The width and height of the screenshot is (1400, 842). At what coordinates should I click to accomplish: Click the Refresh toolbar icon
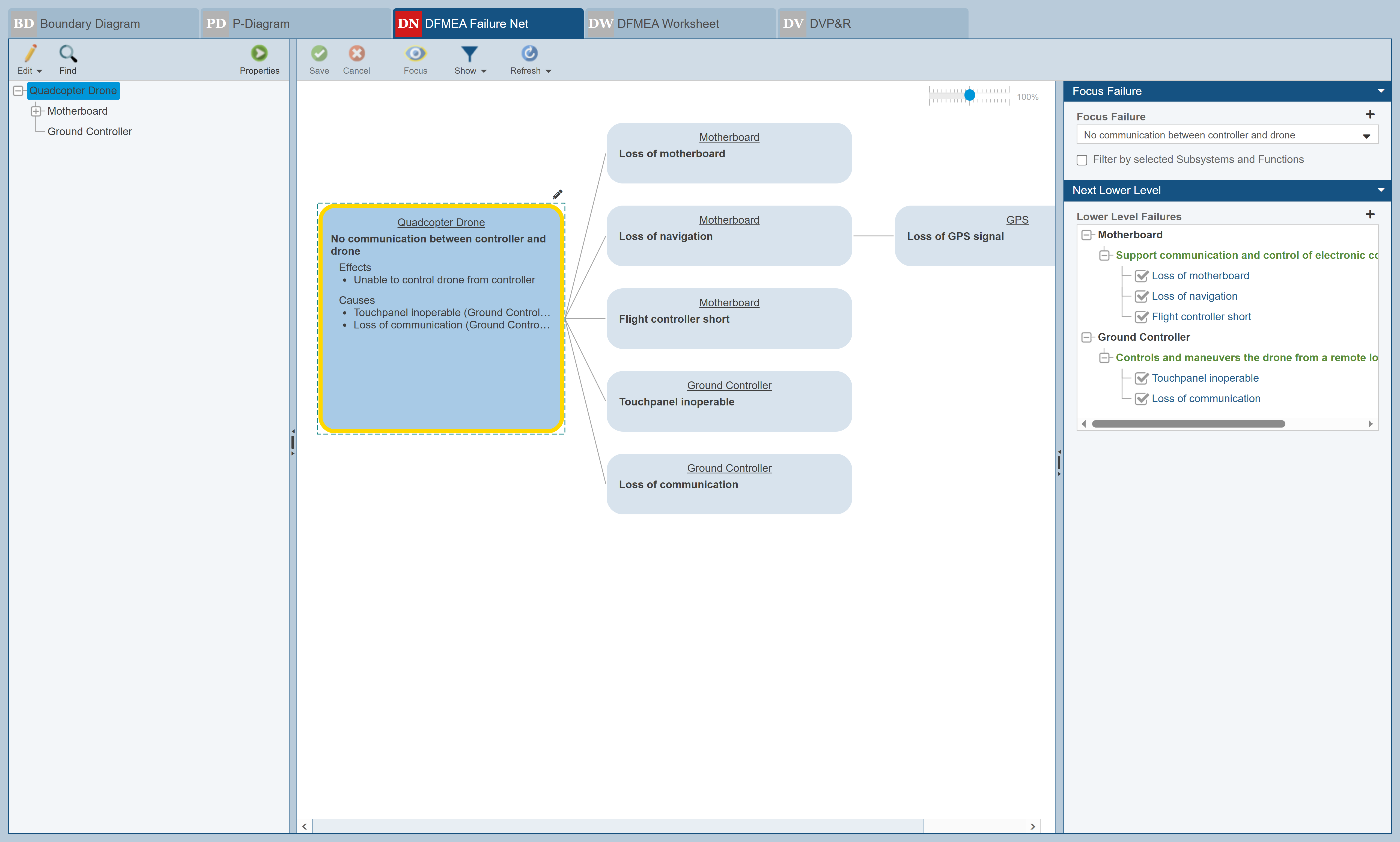click(529, 54)
